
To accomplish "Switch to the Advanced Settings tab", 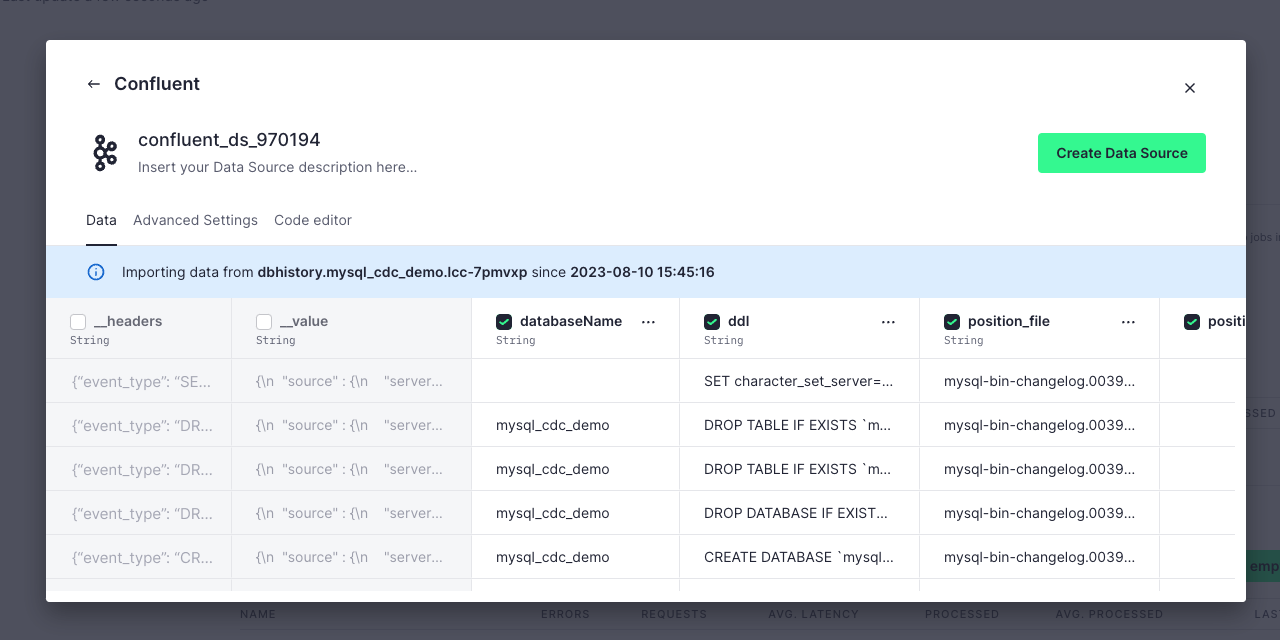I will point(195,220).
